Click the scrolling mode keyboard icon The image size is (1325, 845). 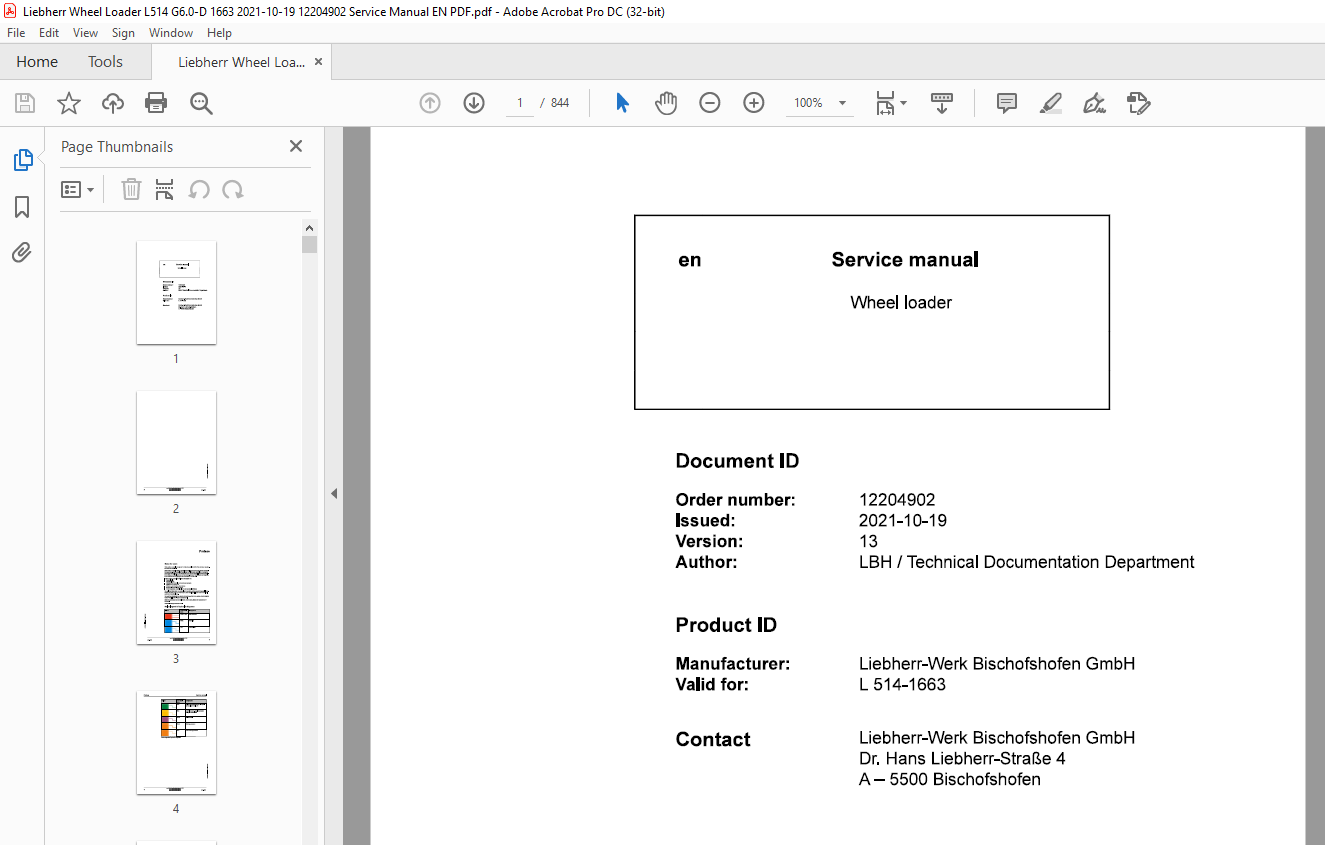click(x=942, y=103)
